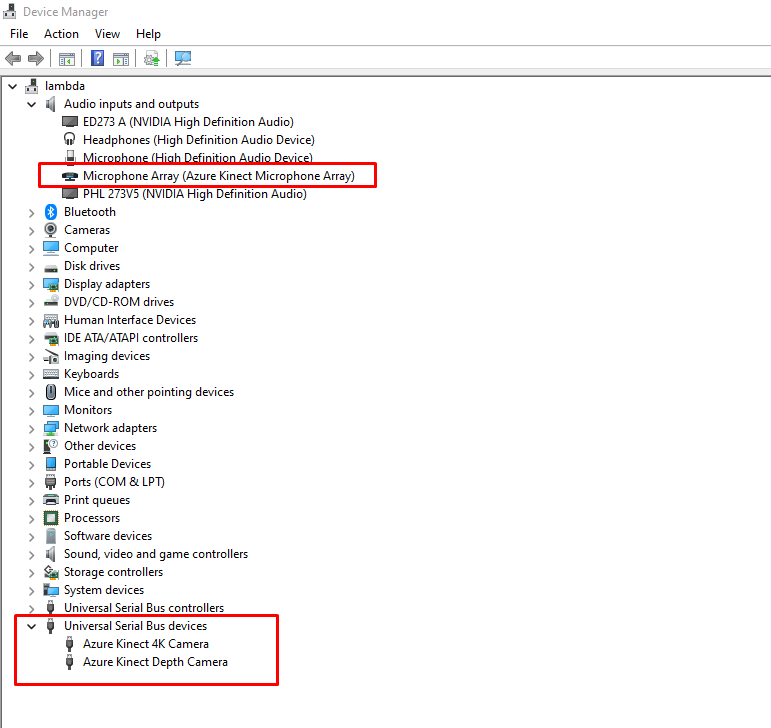This screenshot has width=771, height=728.
Task: Collapse the Universal Serial Bus devices category
Action: [x=31, y=626]
